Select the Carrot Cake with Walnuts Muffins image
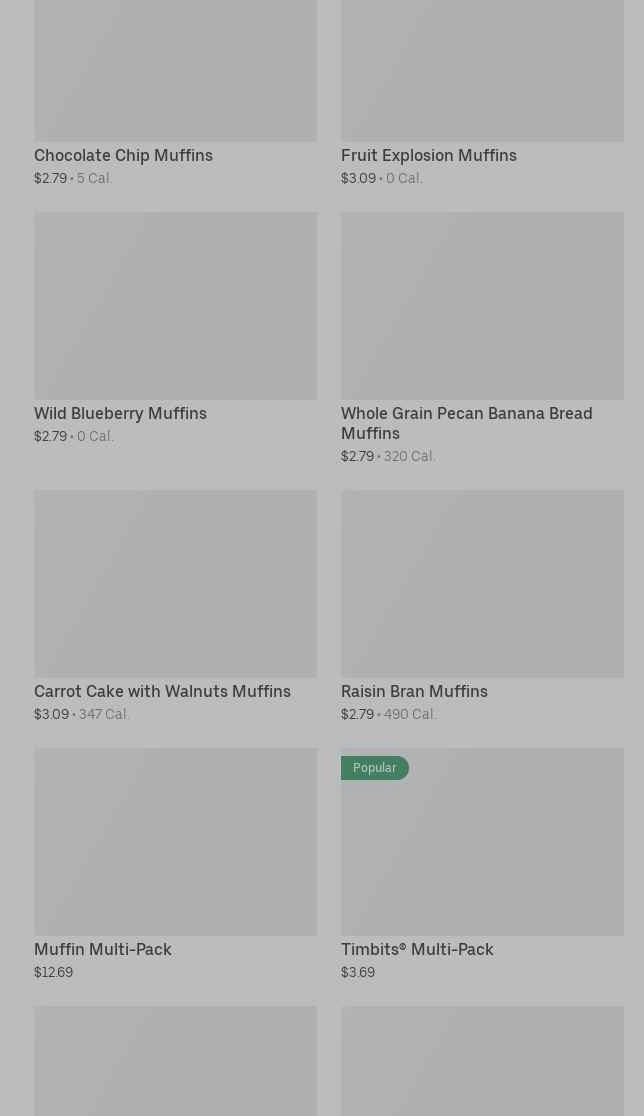The height and width of the screenshot is (1116, 644). tap(175, 583)
